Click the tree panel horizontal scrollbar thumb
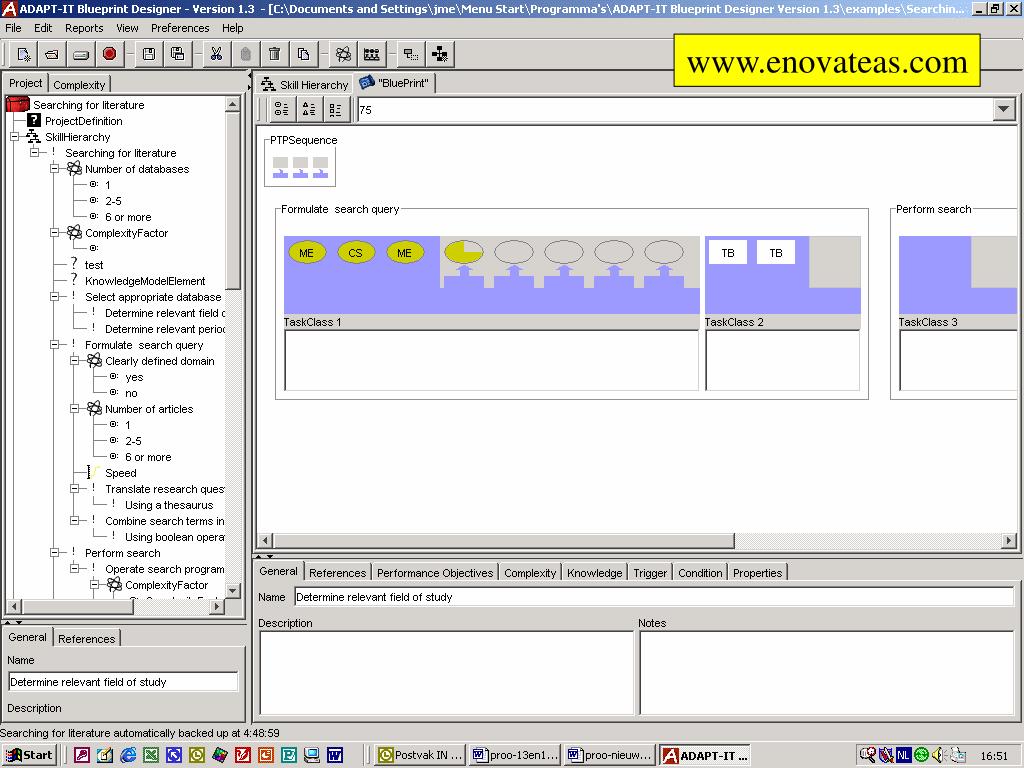 [78, 606]
